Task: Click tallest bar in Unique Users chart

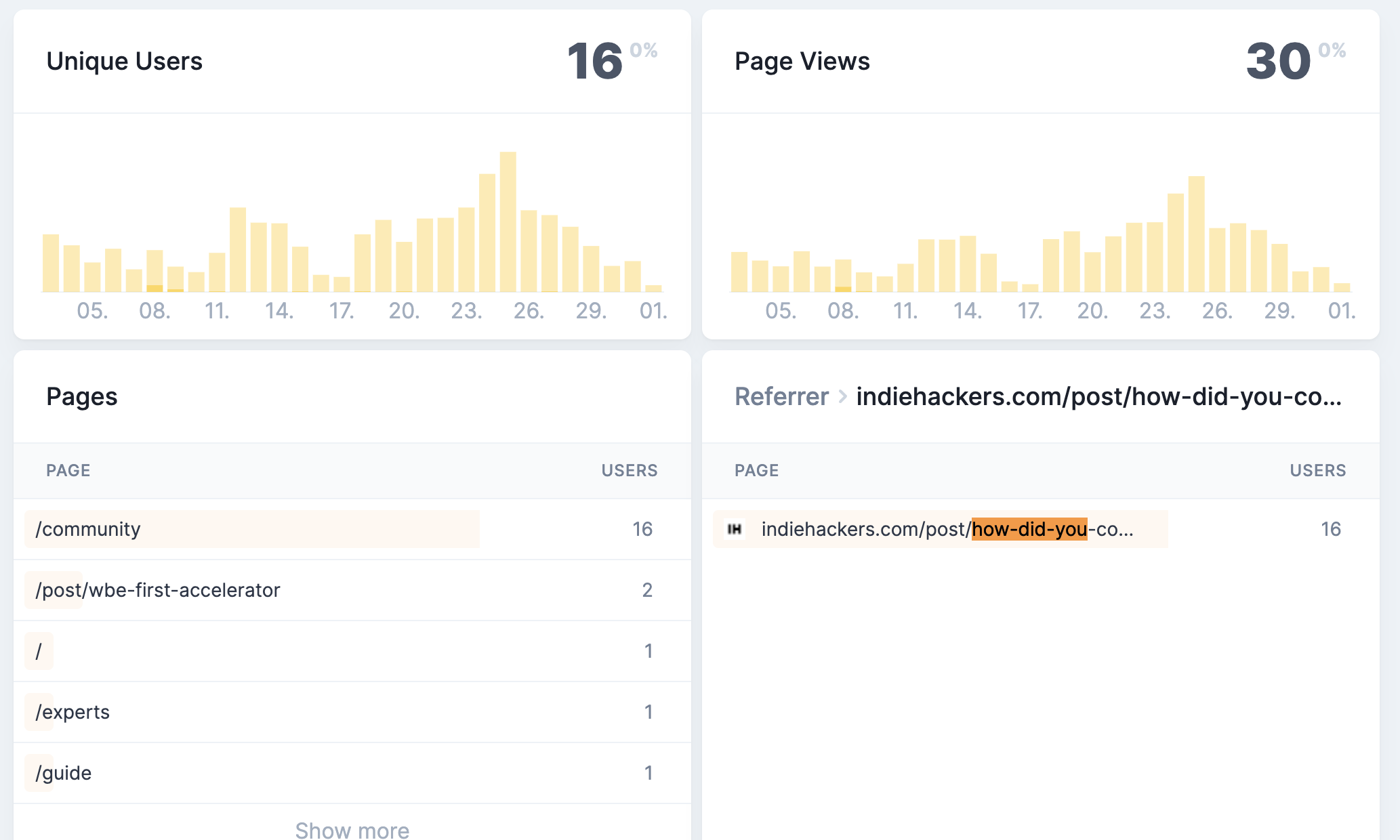Action: pos(508,222)
